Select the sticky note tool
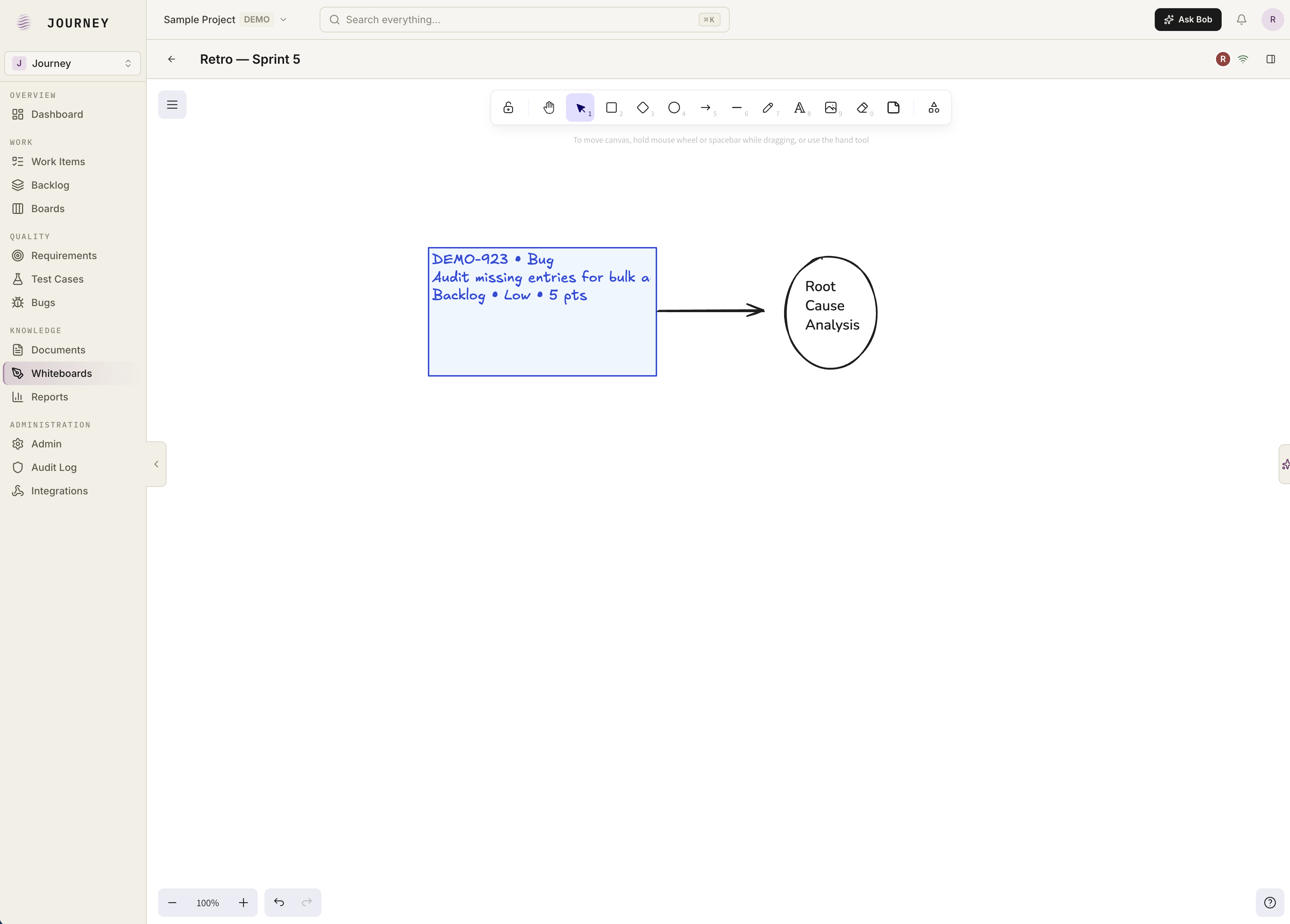This screenshot has width=1290, height=924. (893, 107)
